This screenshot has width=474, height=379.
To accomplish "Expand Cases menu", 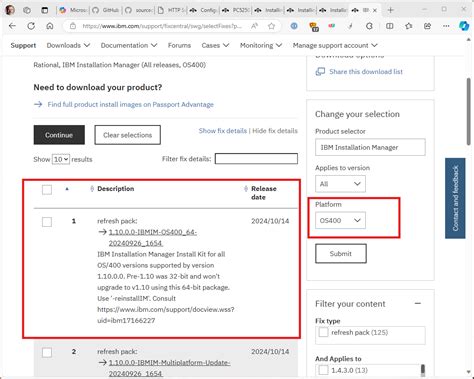I will click(x=215, y=45).
